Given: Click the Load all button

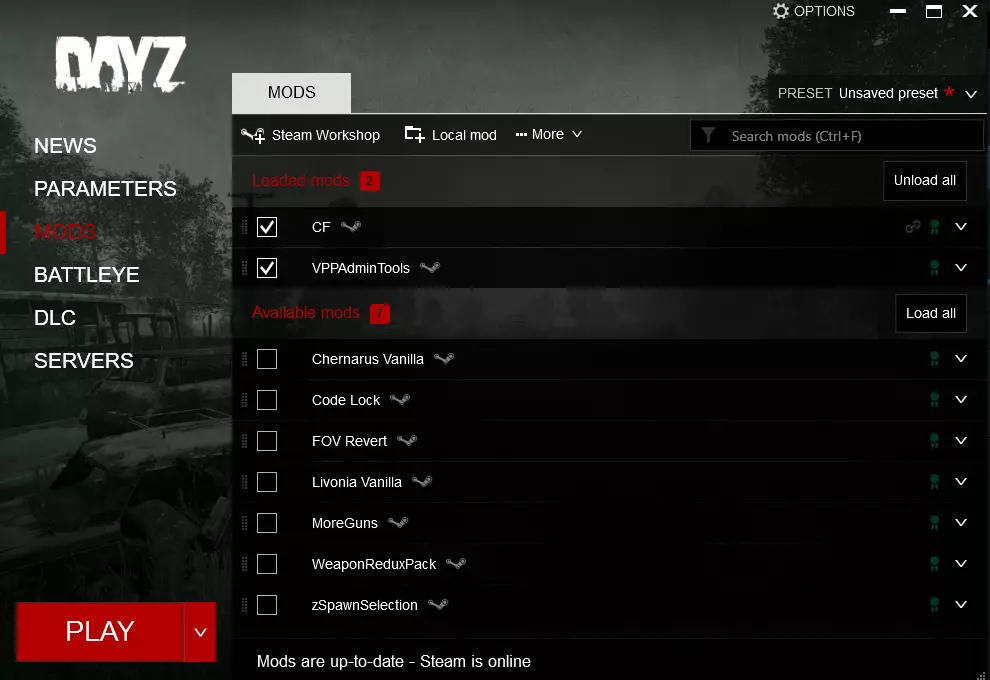Looking at the screenshot, I should (x=931, y=313).
